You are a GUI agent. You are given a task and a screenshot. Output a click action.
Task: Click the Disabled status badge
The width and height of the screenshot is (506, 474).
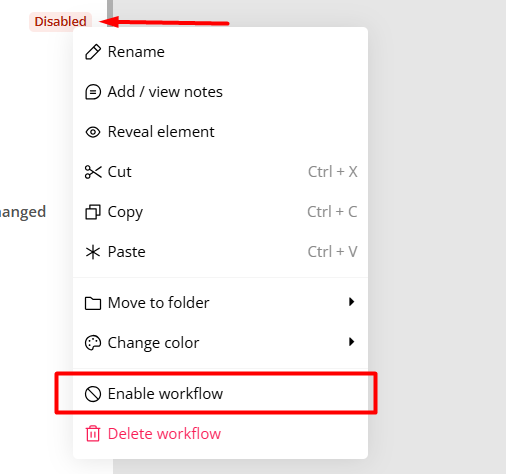click(x=60, y=22)
